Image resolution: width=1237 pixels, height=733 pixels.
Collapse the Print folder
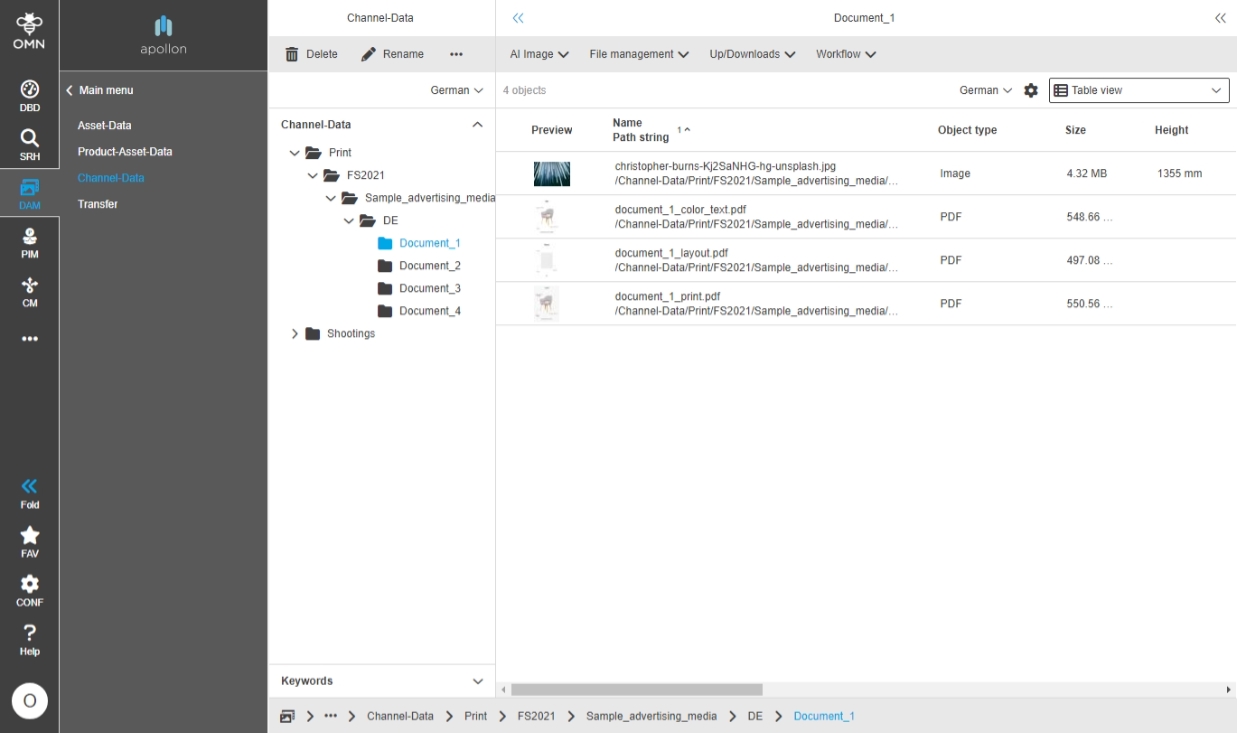click(x=294, y=153)
